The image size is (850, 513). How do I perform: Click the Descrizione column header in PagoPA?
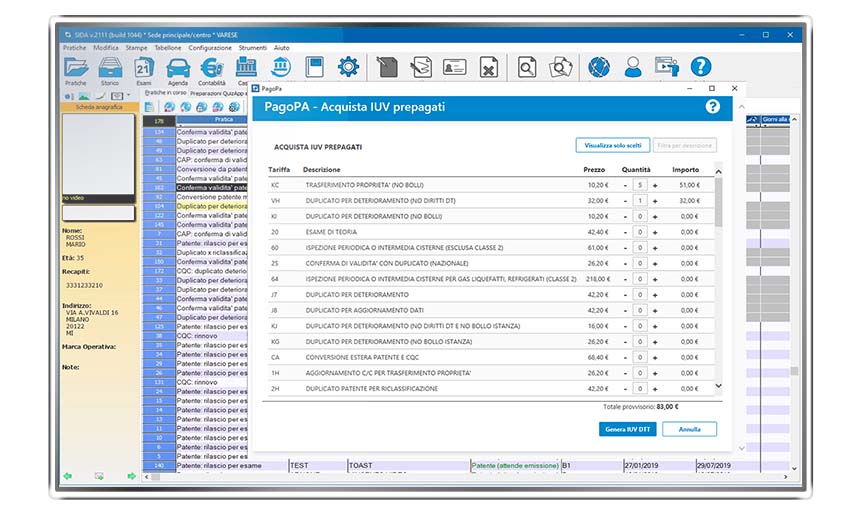pyautogui.click(x=321, y=170)
